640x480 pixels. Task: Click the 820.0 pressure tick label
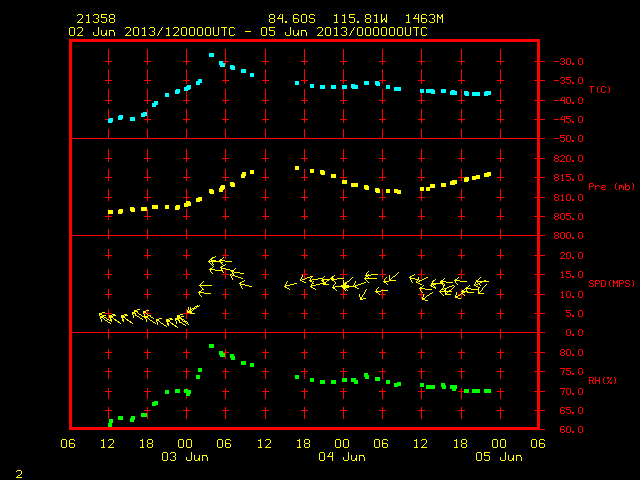point(569,159)
